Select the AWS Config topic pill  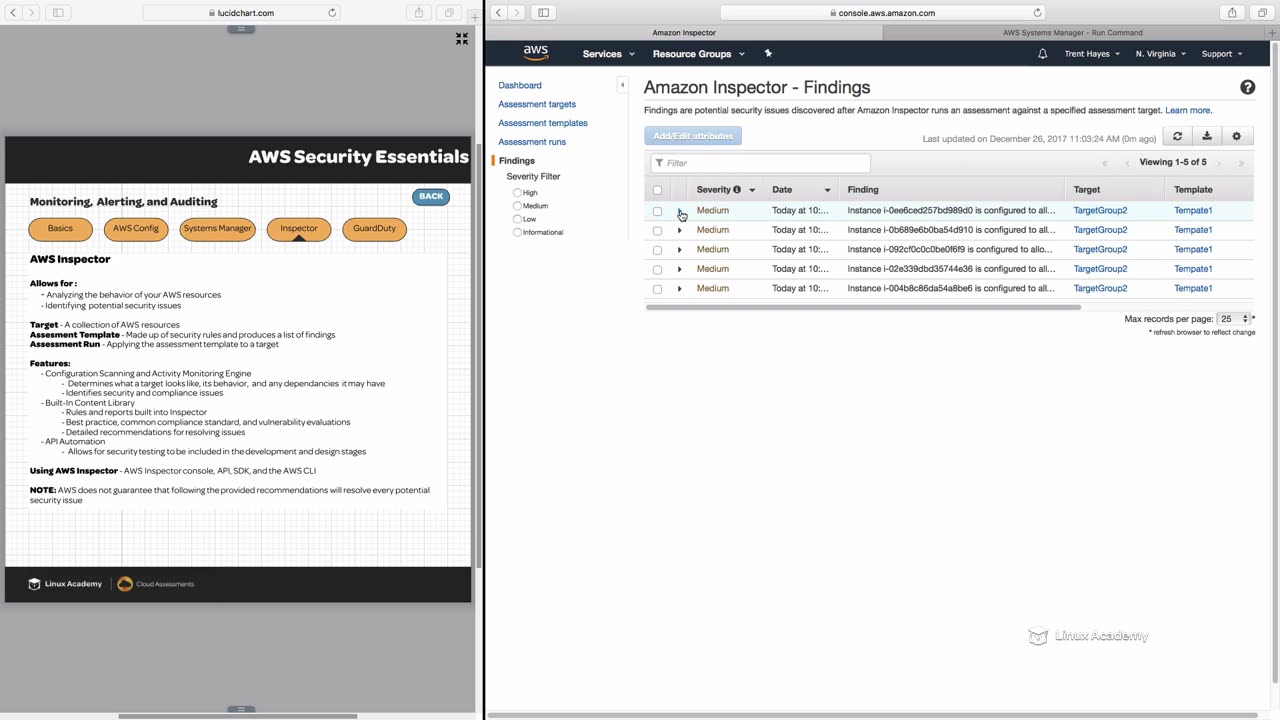click(x=136, y=229)
